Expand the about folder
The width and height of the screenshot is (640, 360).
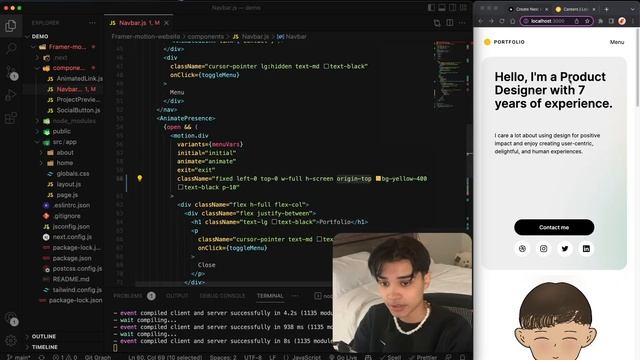coord(41,153)
